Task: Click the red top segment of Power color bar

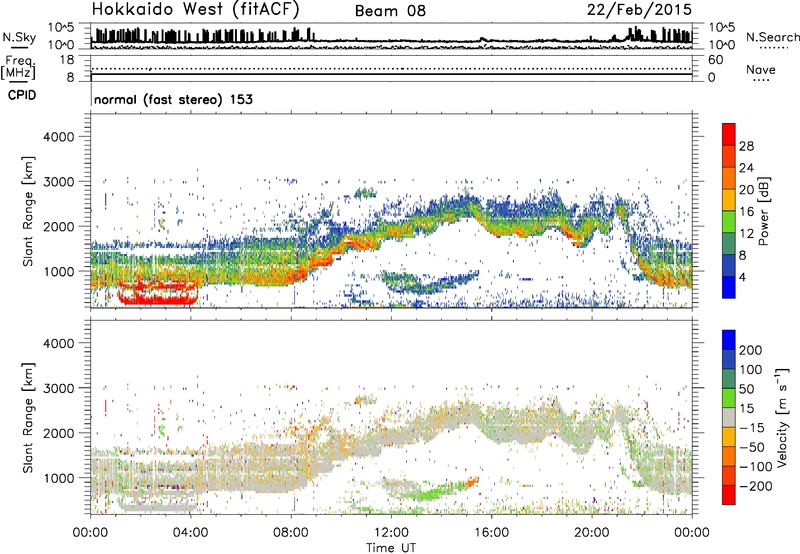Action: point(729,134)
